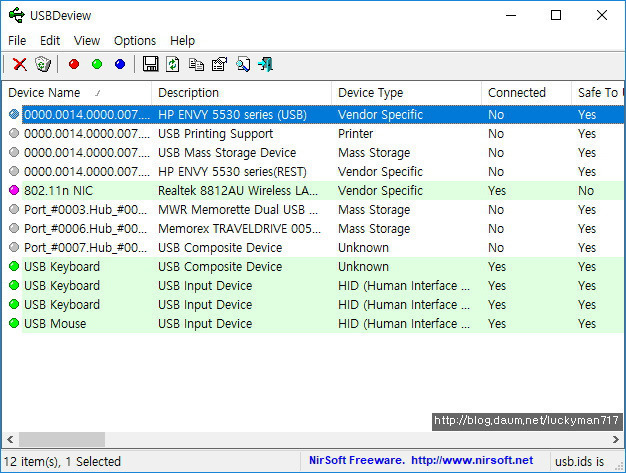Sort by the Safe To Unplug column header

pos(598,93)
